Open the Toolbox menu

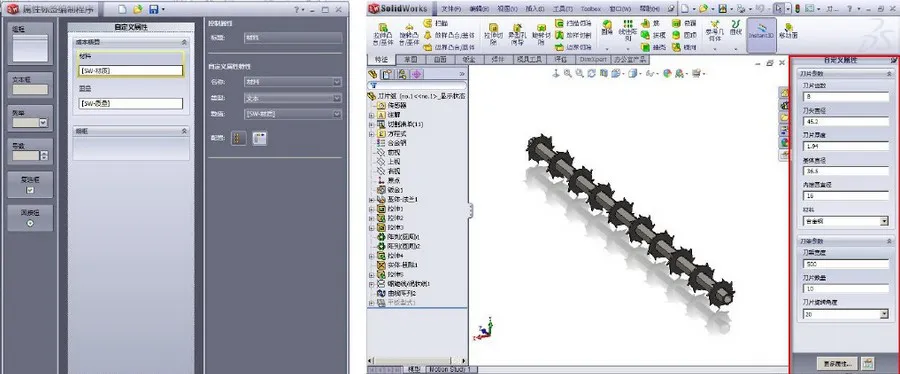[x=591, y=9]
